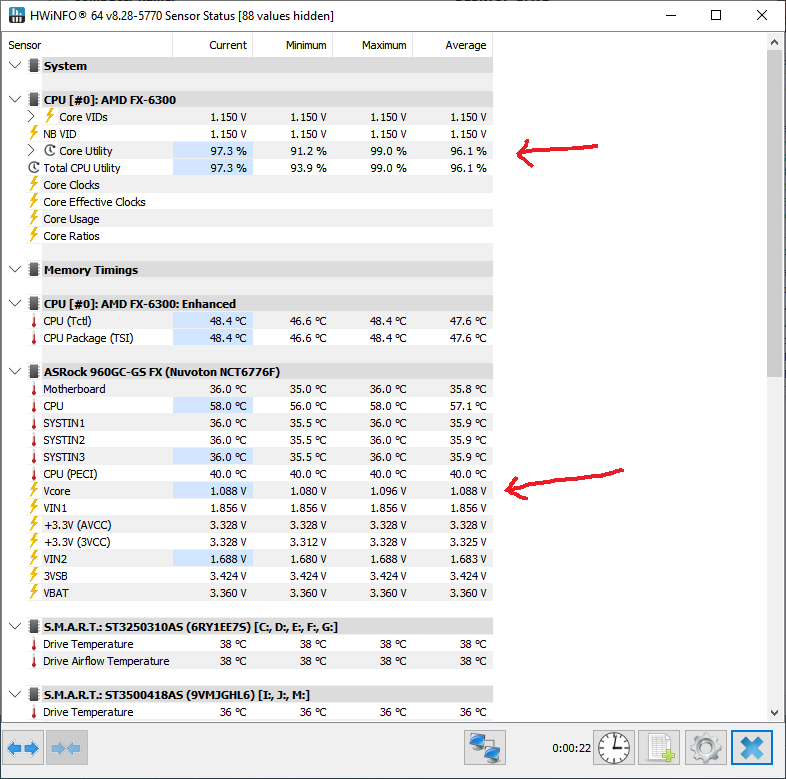Click the clock icon next to Total CPU Utility
Viewport: 786px width, 779px height.
click(x=34, y=167)
